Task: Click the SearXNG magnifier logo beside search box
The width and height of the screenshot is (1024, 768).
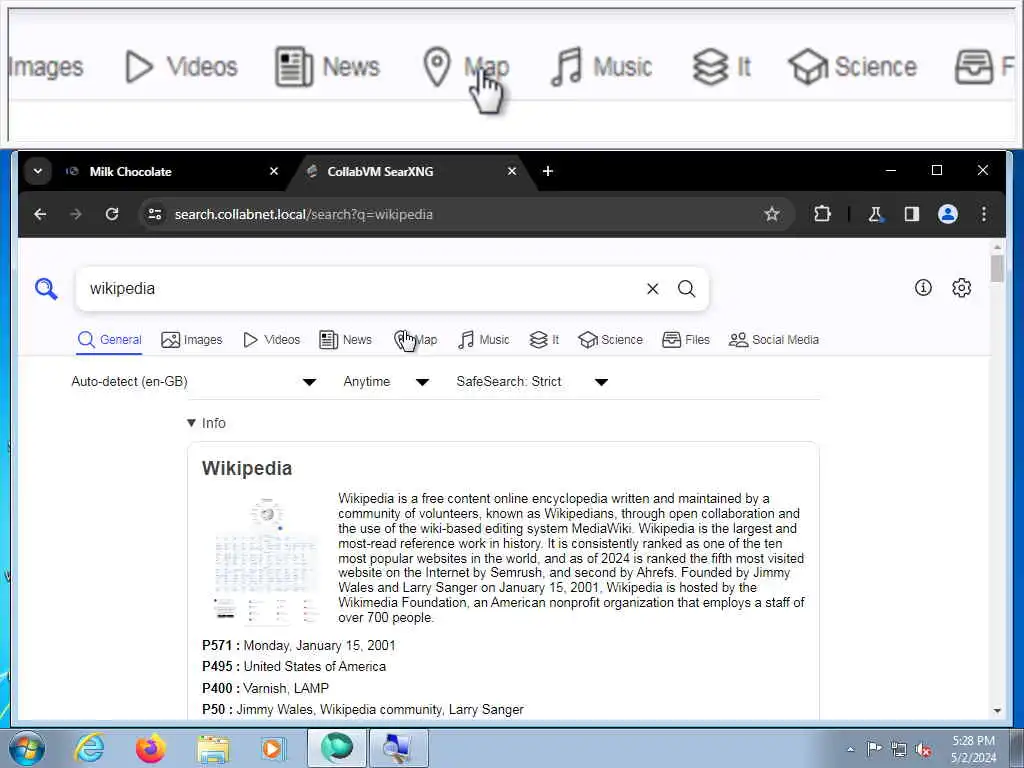Action: pos(46,288)
